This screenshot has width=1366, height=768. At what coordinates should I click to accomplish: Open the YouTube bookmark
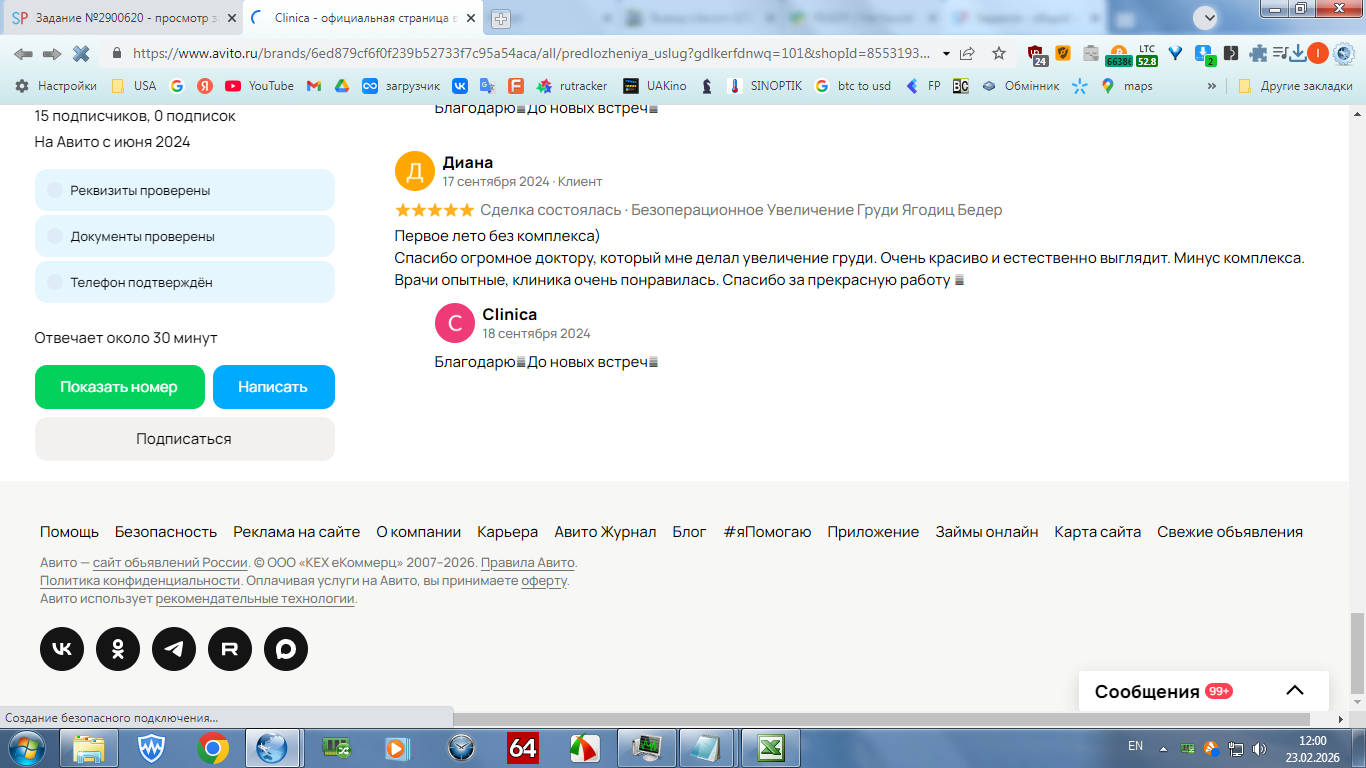click(259, 86)
